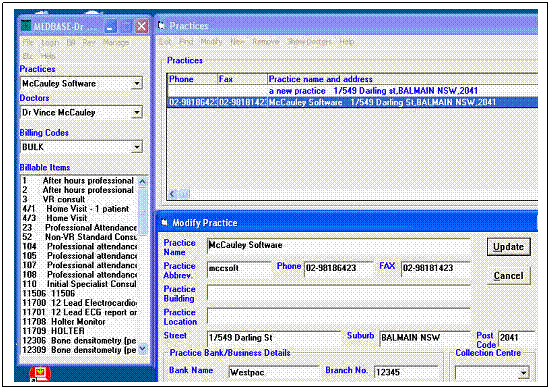Image resolution: width=551 pixels, height=390 pixels.
Task: Click the Cancel button
Action: click(508, 276)
